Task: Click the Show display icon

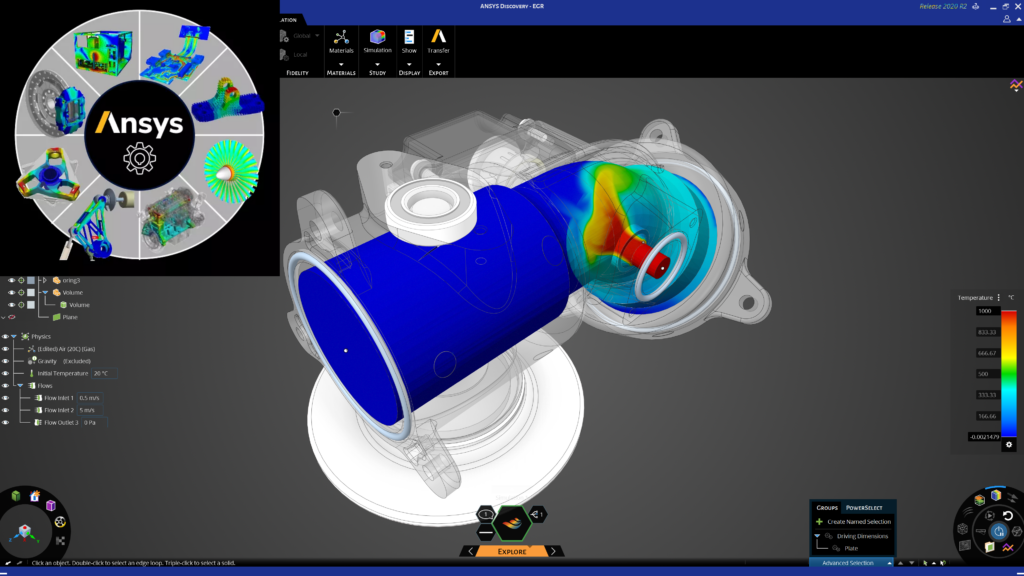Action: (409, 41)
